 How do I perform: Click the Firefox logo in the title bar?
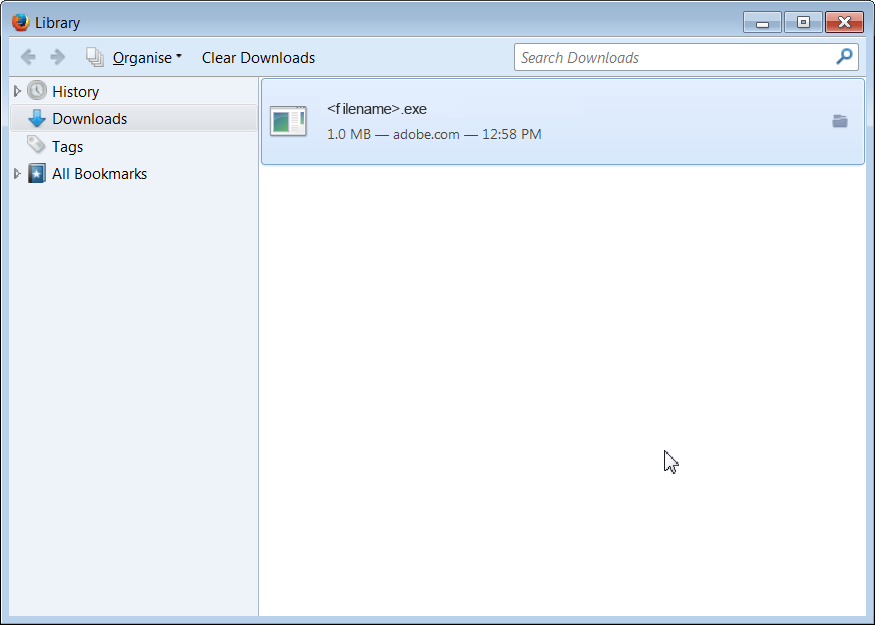point(20,21)
